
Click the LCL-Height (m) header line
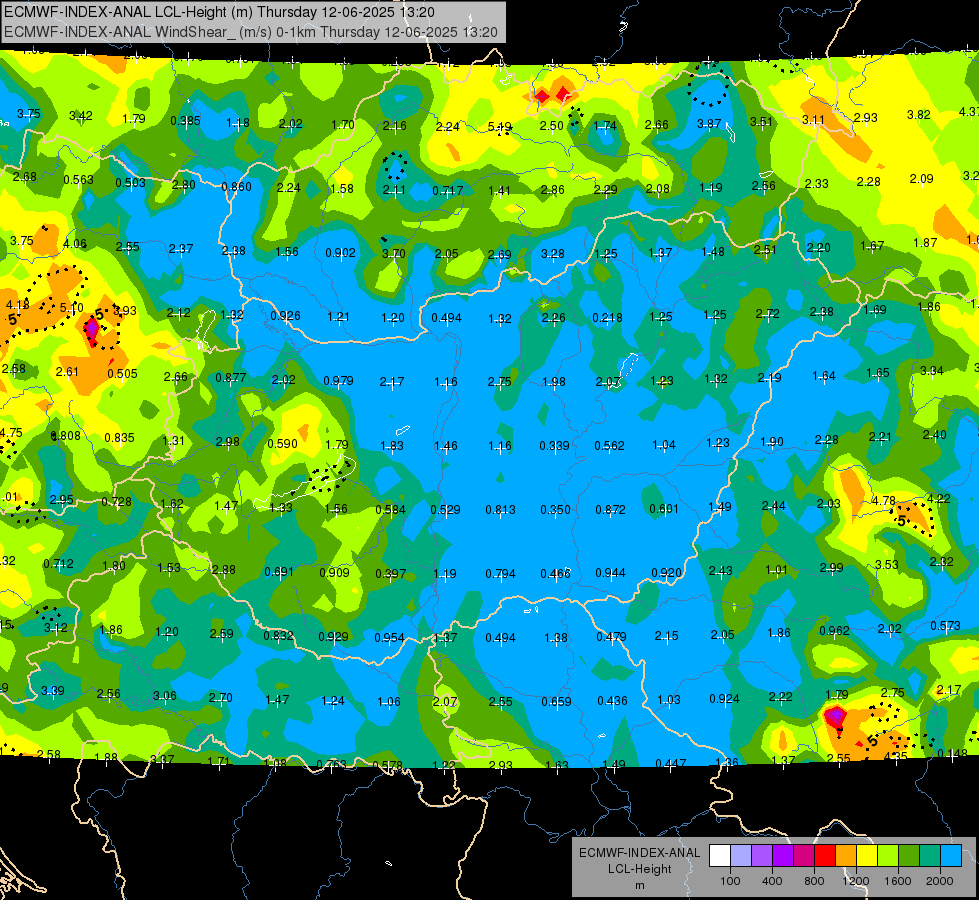click(219, 12)
